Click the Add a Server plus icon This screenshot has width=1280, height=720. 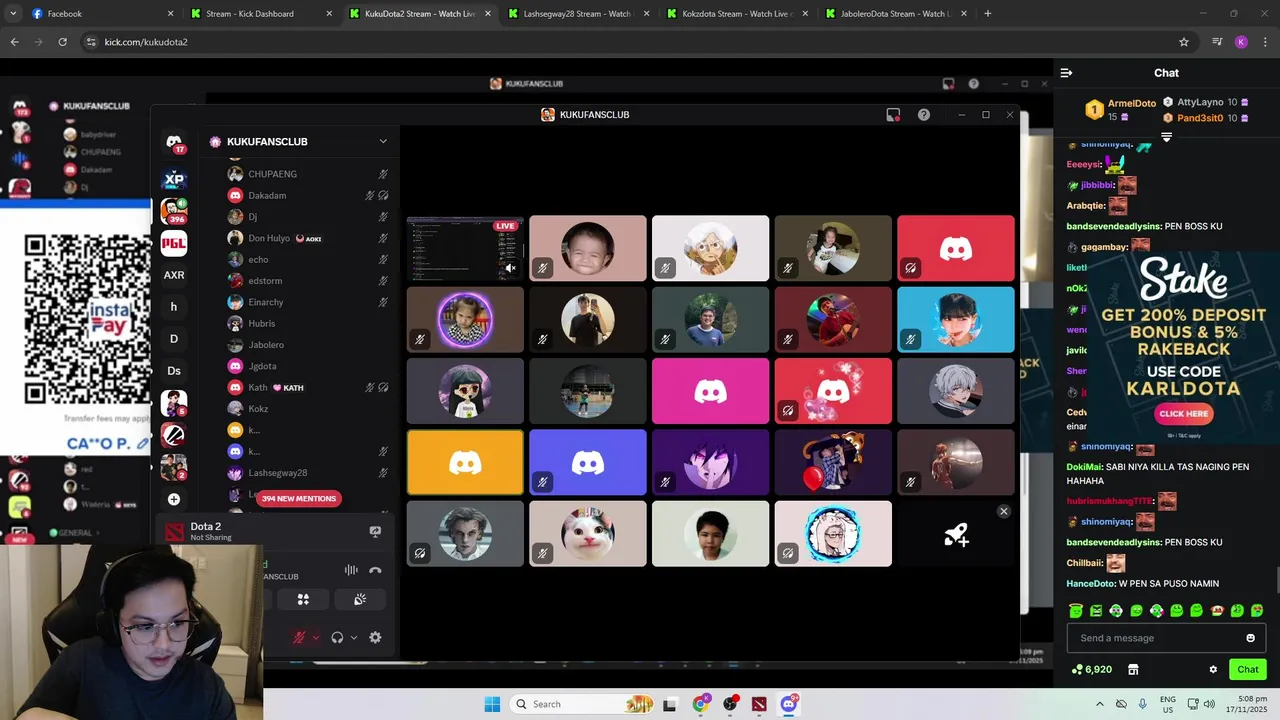point(174,499)
